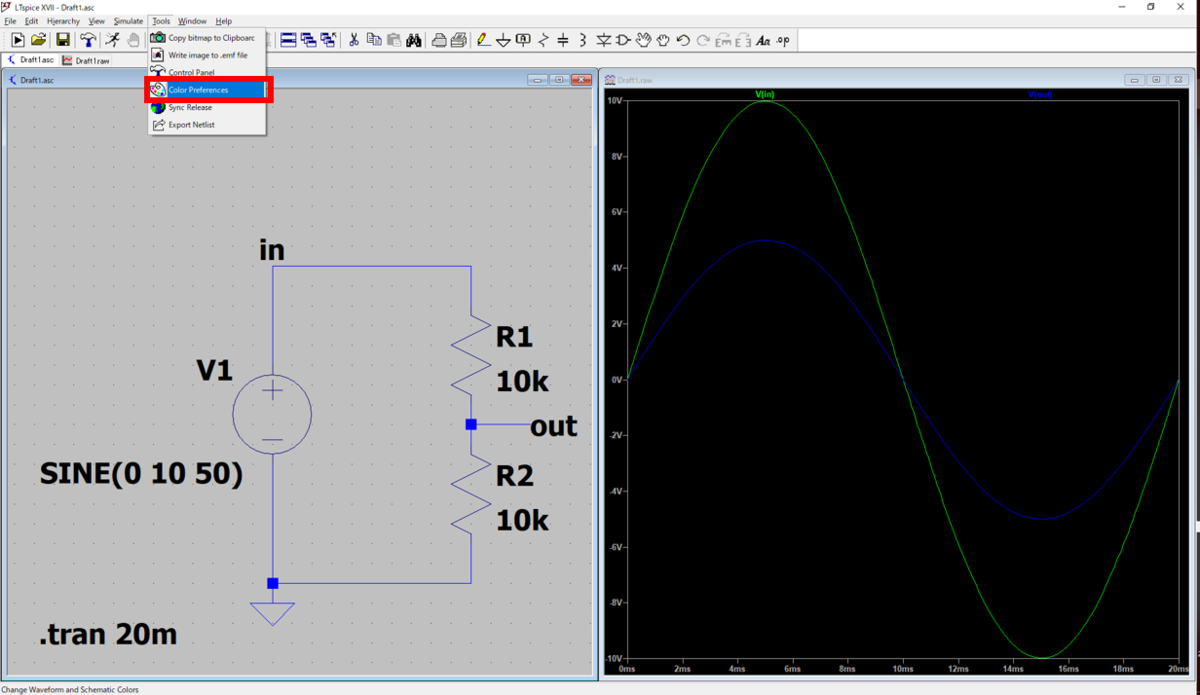Viewport: 1200px width, 695px height.
Task: Click the V(in) trace label
Action: click(765, 94)
